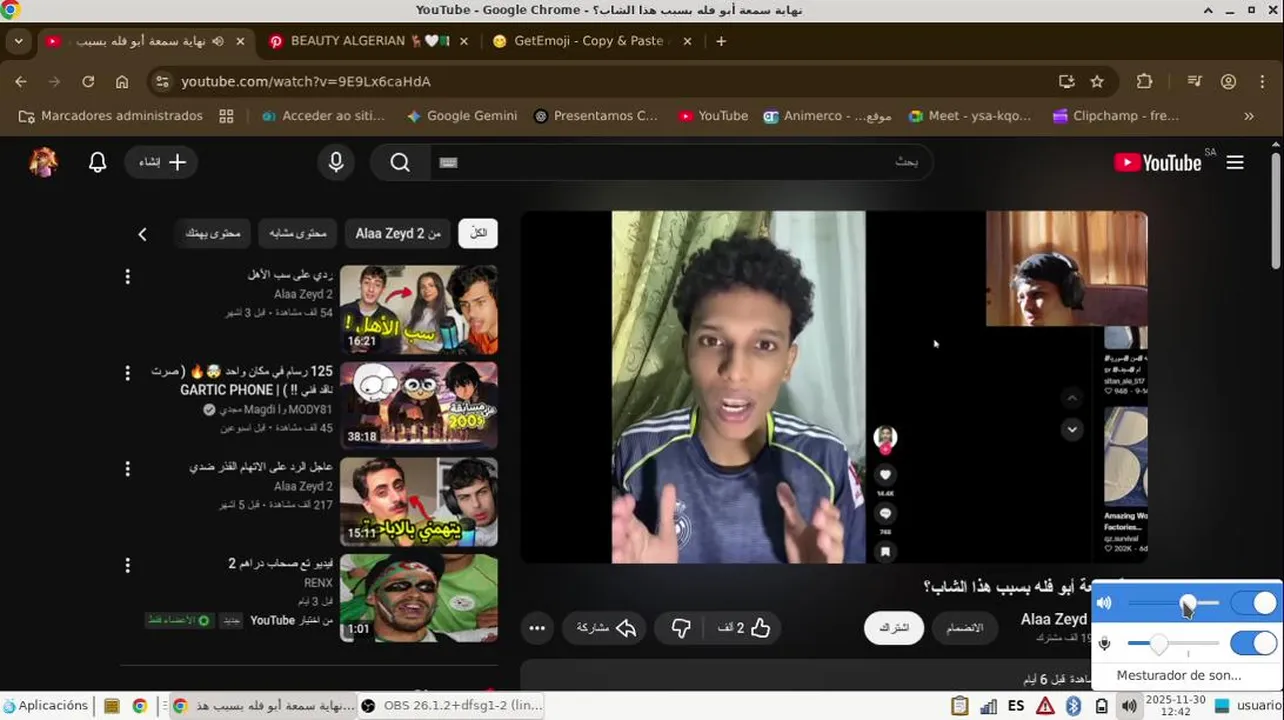Open the Google Gemini bookmark
The image size is (1284, 720).
[x=461, y=116]
